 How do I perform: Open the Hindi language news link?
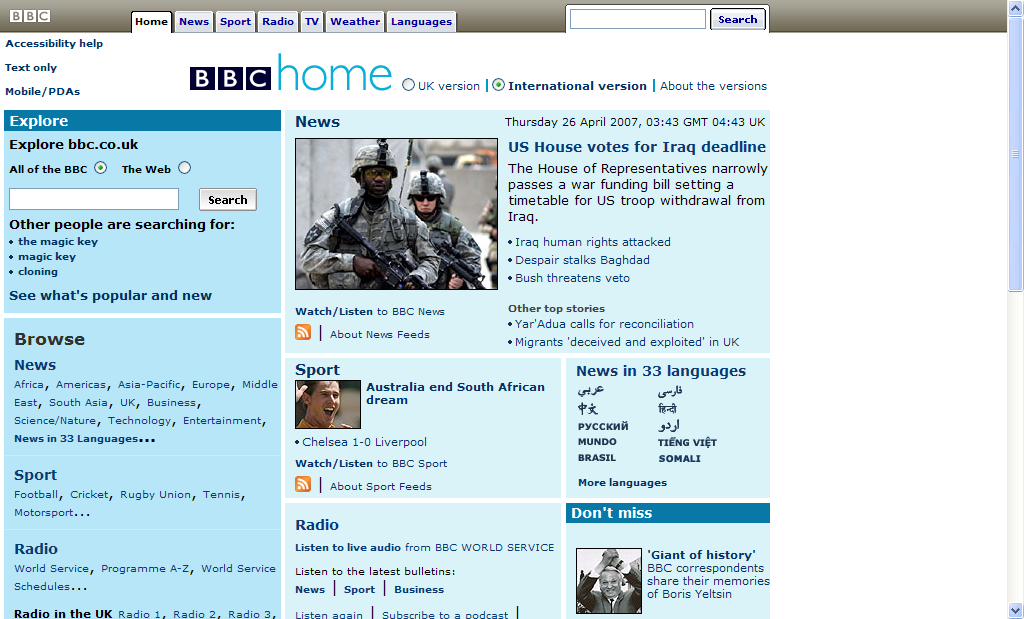(667, 409)
